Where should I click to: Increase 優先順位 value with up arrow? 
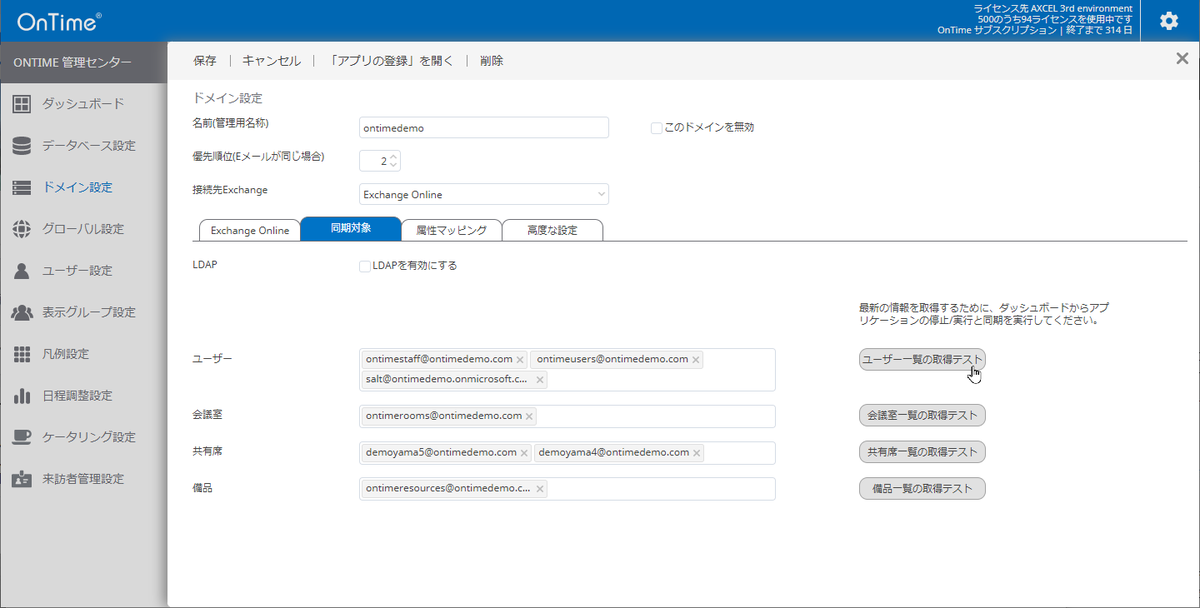coord(394,157)
